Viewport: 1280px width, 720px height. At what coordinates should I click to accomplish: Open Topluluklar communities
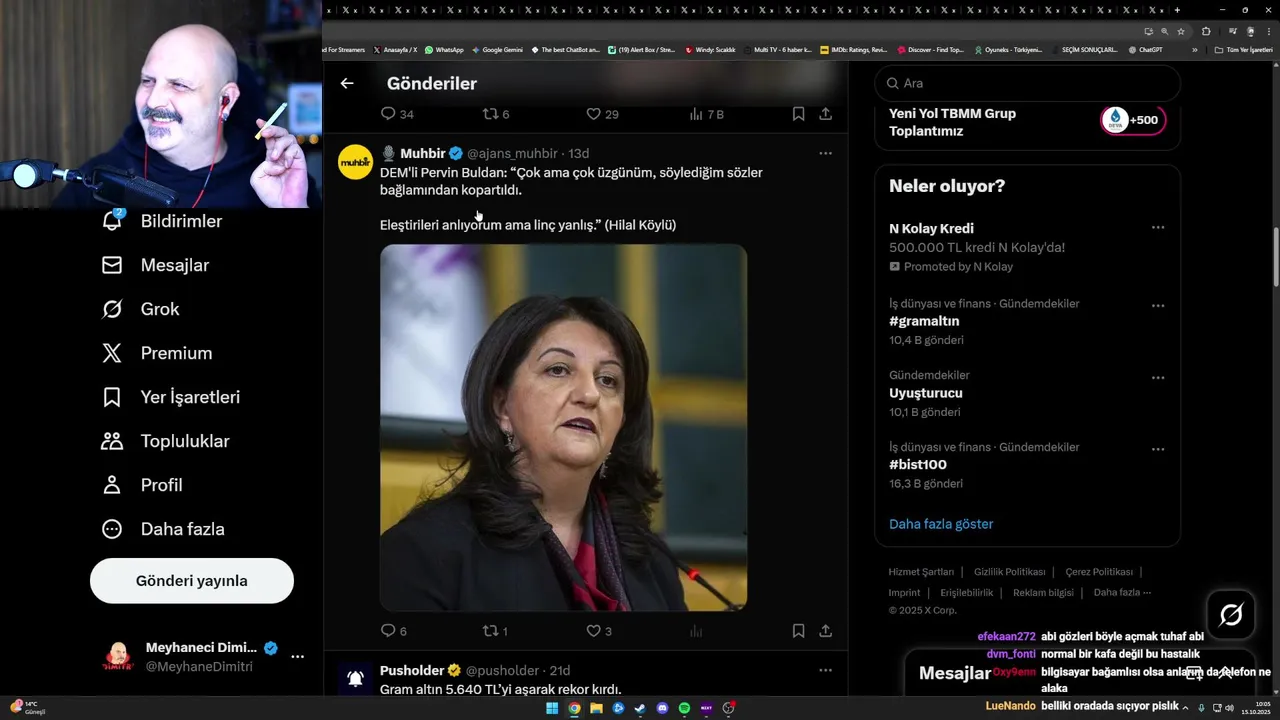click(166, 441)
